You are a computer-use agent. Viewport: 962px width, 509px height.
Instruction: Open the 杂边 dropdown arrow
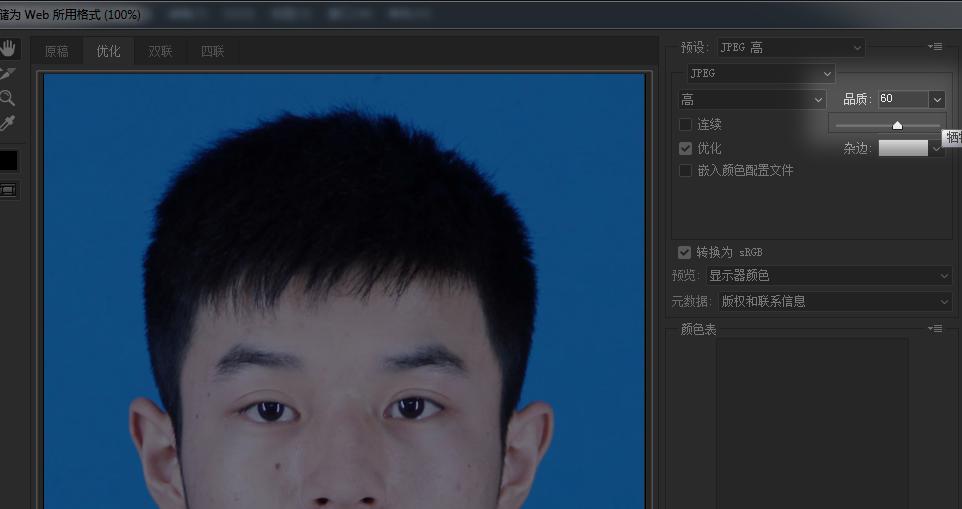pyautogui.click(x=936, y=148)
